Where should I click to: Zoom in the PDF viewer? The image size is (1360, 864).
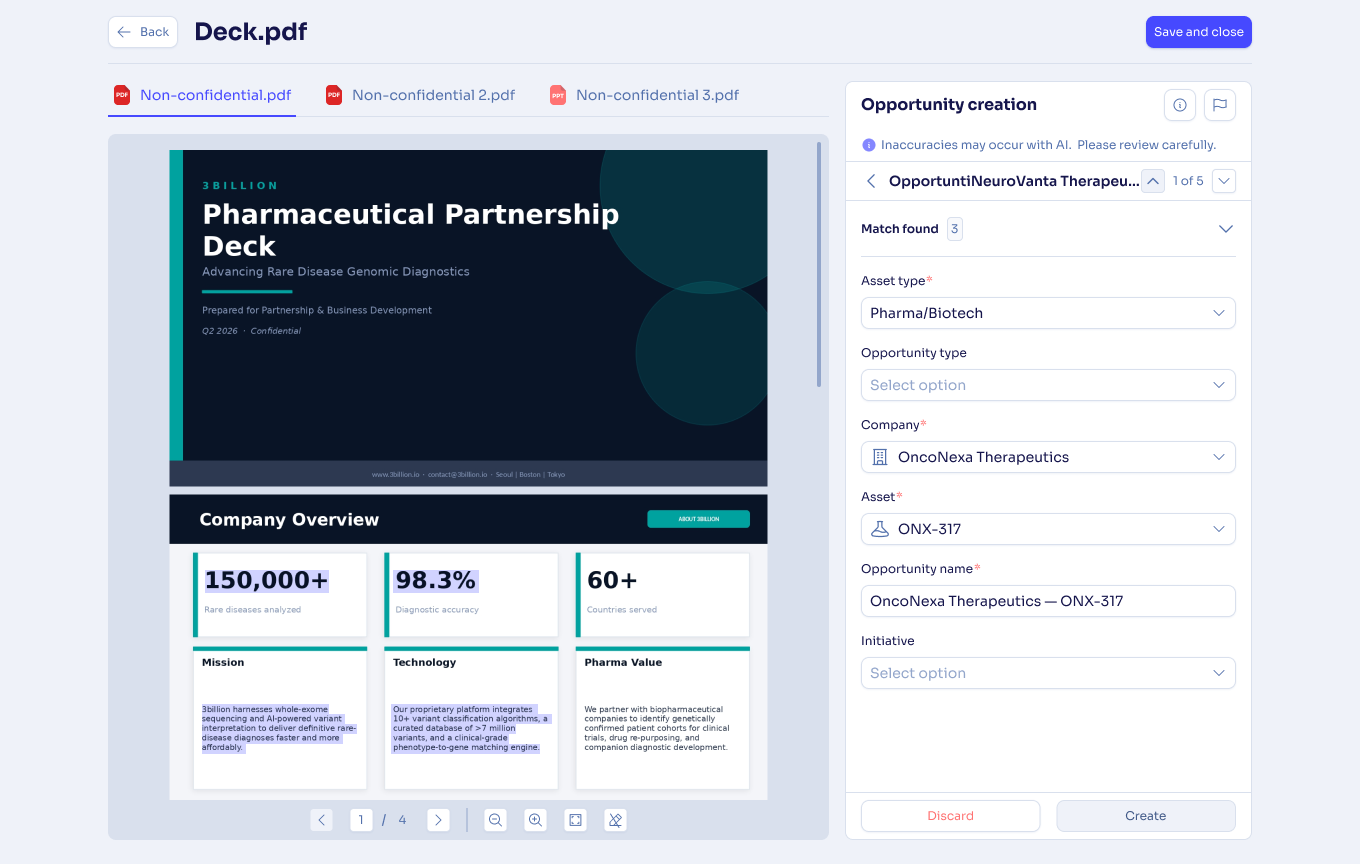(x=535, y=820)
